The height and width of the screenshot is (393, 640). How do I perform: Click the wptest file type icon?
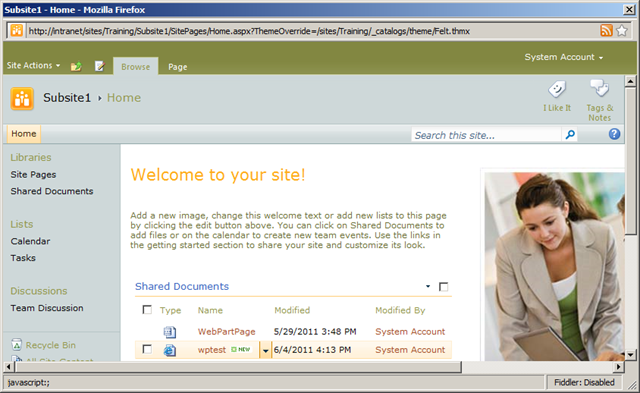click(x=170, y=350)
